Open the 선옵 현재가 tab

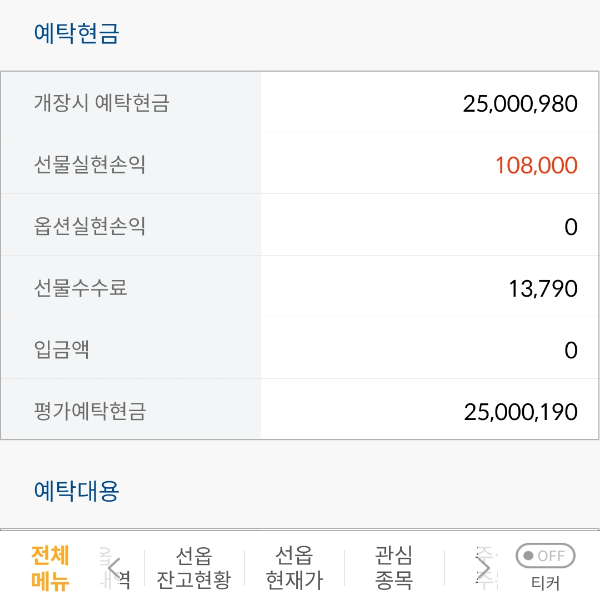click(x=294, y=568)
